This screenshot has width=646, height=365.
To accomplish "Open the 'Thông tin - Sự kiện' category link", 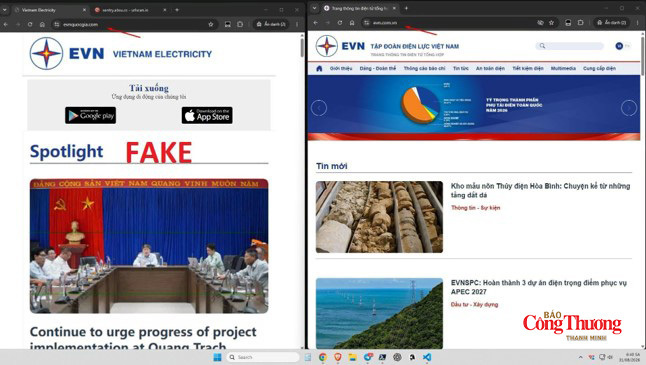I will [x=475, y=208].
